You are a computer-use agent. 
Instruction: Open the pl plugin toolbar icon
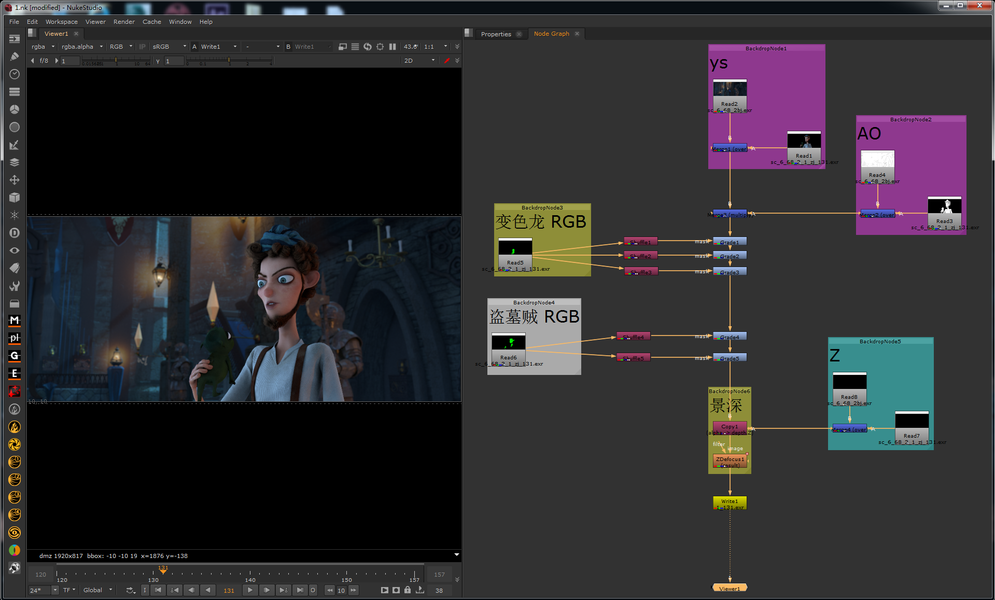pos(14,338)
